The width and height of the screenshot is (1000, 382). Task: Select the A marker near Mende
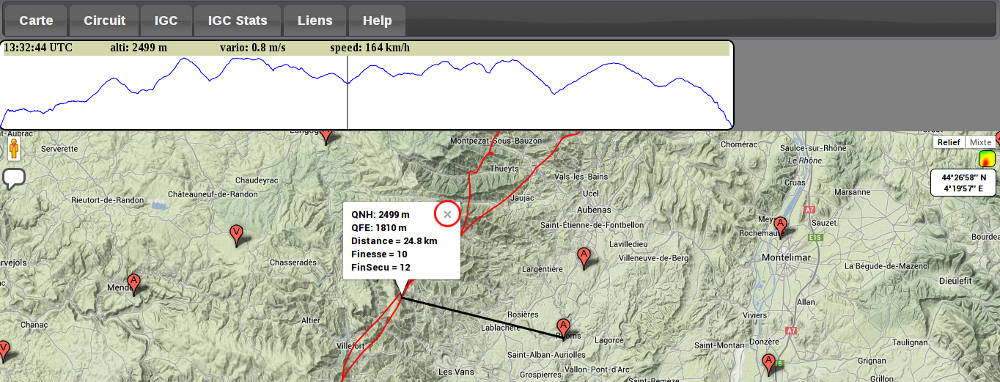(133, 283)
